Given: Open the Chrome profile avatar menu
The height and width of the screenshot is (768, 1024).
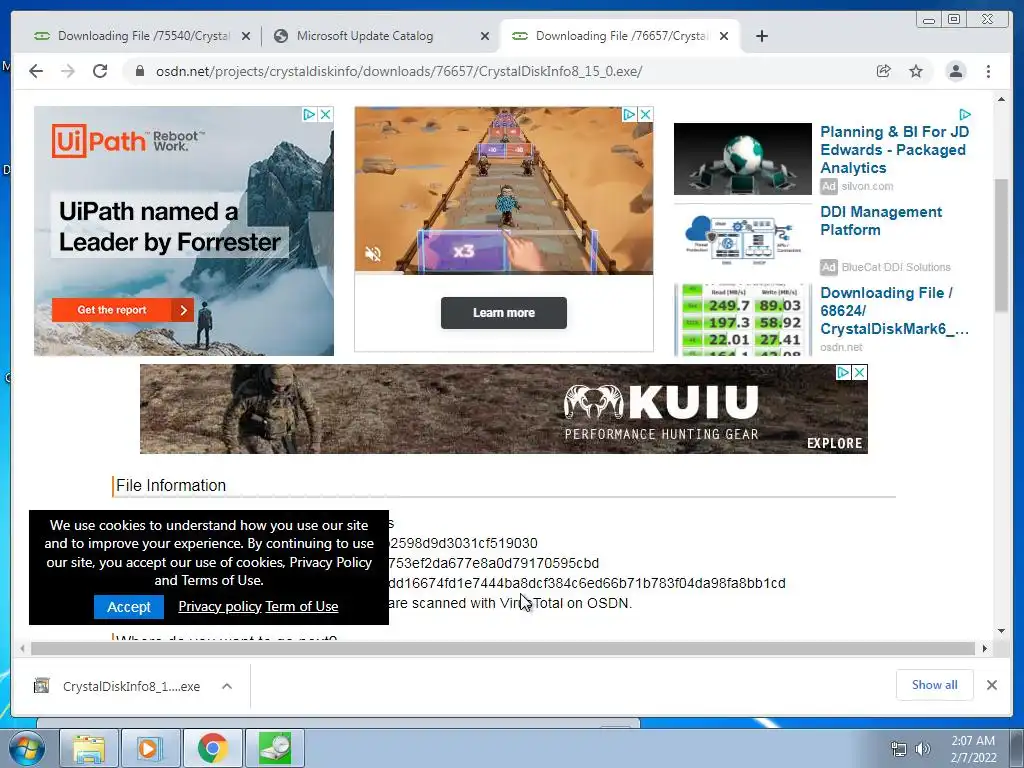Looking at the screenshot, I should [956, 71].
